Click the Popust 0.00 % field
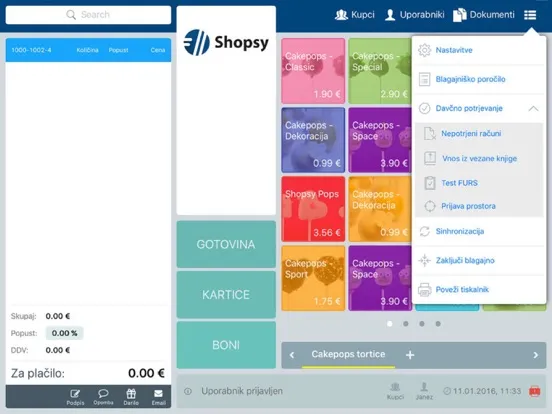The height and width of the screenshot is (414, 552). [x=64, y=333]
